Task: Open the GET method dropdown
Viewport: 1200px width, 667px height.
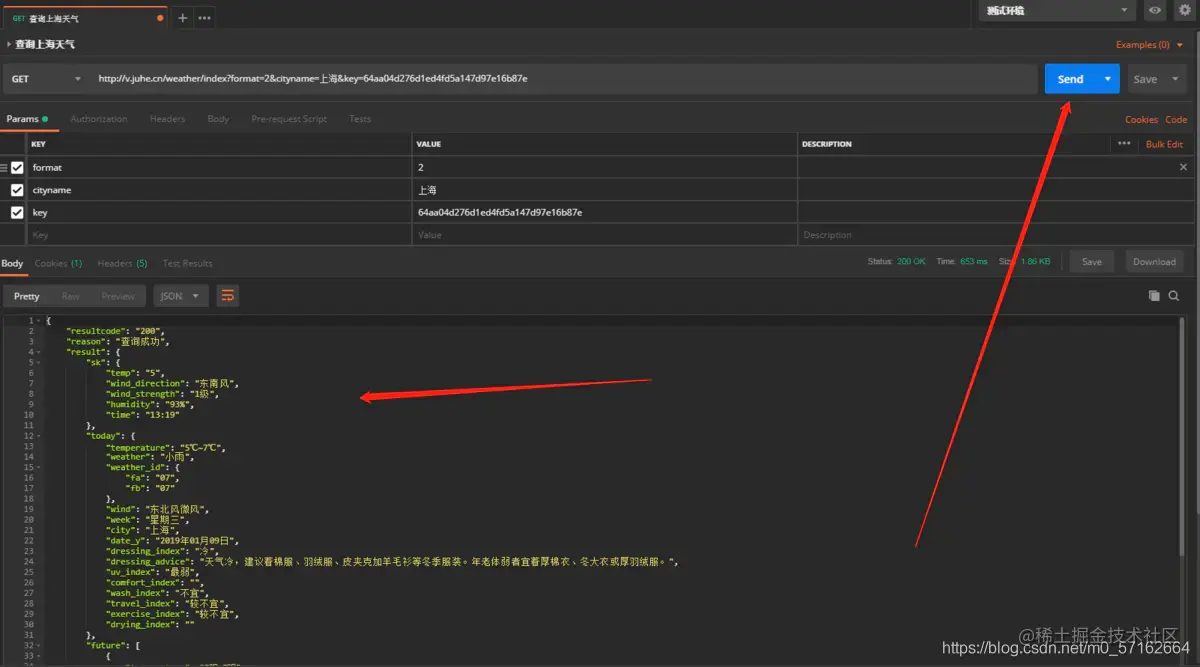Action: point(45,79)
